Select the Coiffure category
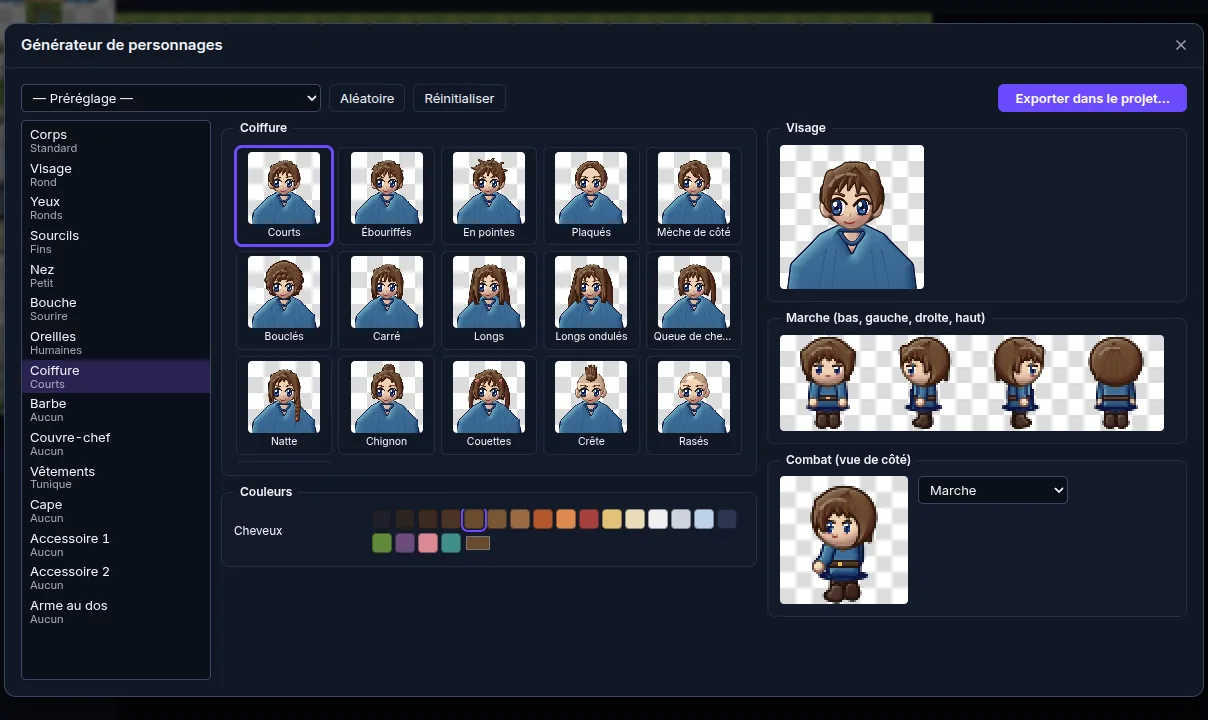The height and width of the screenshot is (720, 1208). (116, 377)
